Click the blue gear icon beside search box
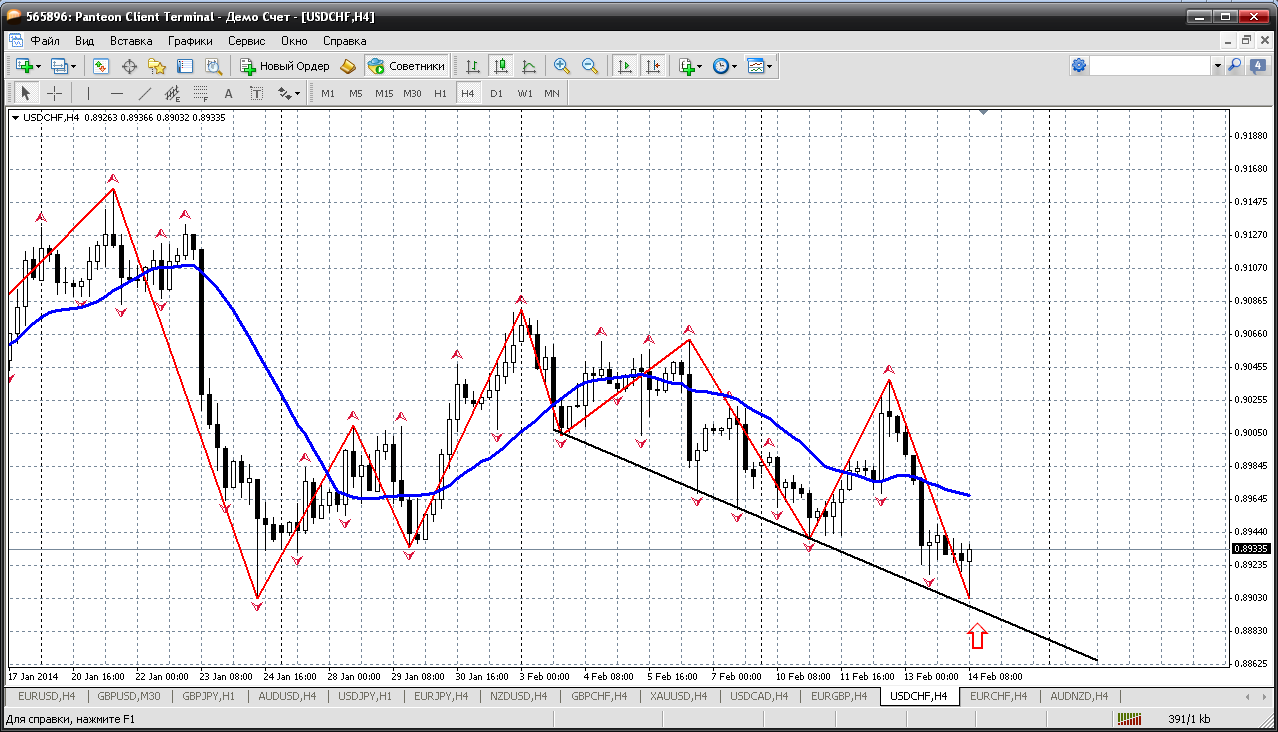Screen dimensions: 1278x732 pyautogui.click(x=1079, y=65)
